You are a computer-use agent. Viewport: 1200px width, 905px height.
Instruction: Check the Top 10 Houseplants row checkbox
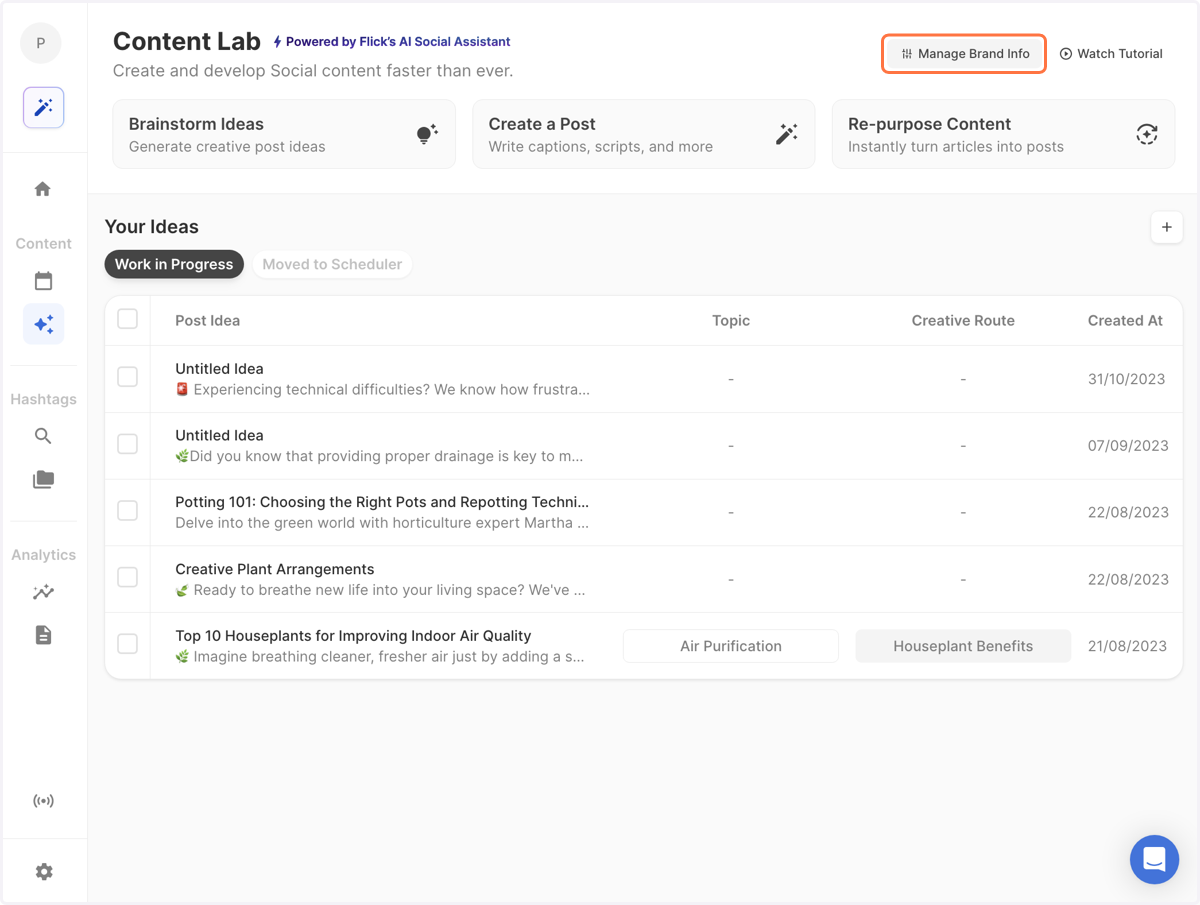(x=127, y=644)
